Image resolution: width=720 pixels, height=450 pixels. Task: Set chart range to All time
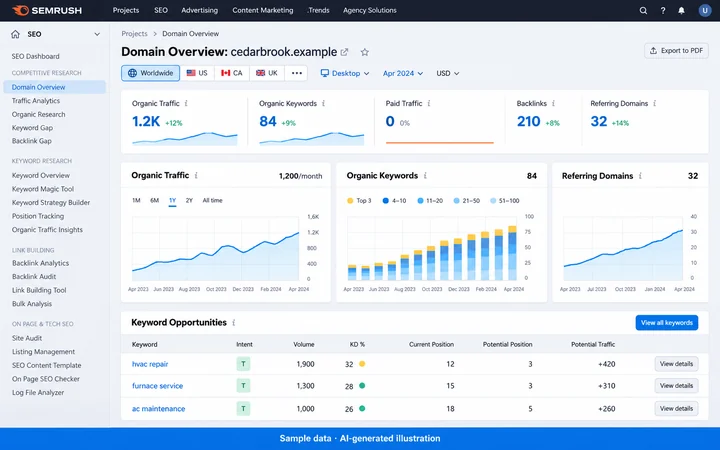[x=212, y=200]
